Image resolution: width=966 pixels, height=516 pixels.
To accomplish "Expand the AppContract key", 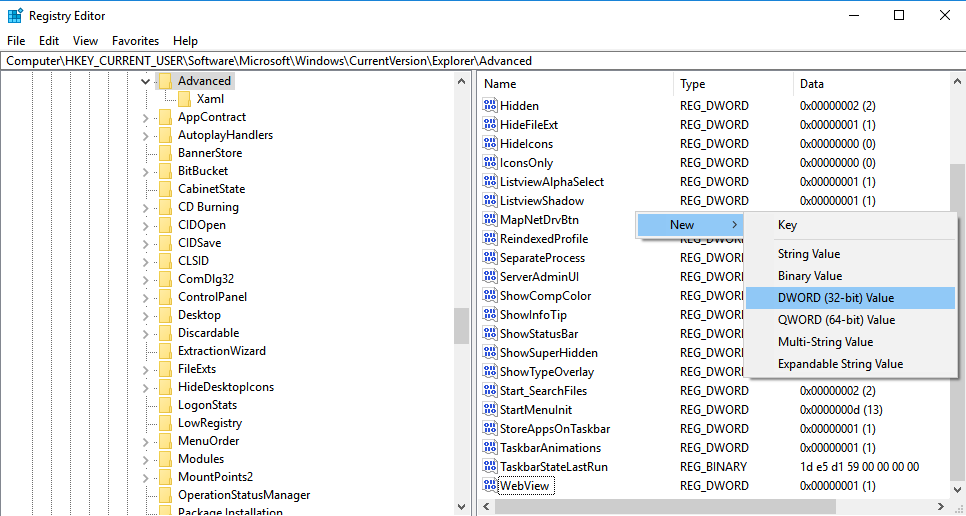I will click(x=145, y=118).
